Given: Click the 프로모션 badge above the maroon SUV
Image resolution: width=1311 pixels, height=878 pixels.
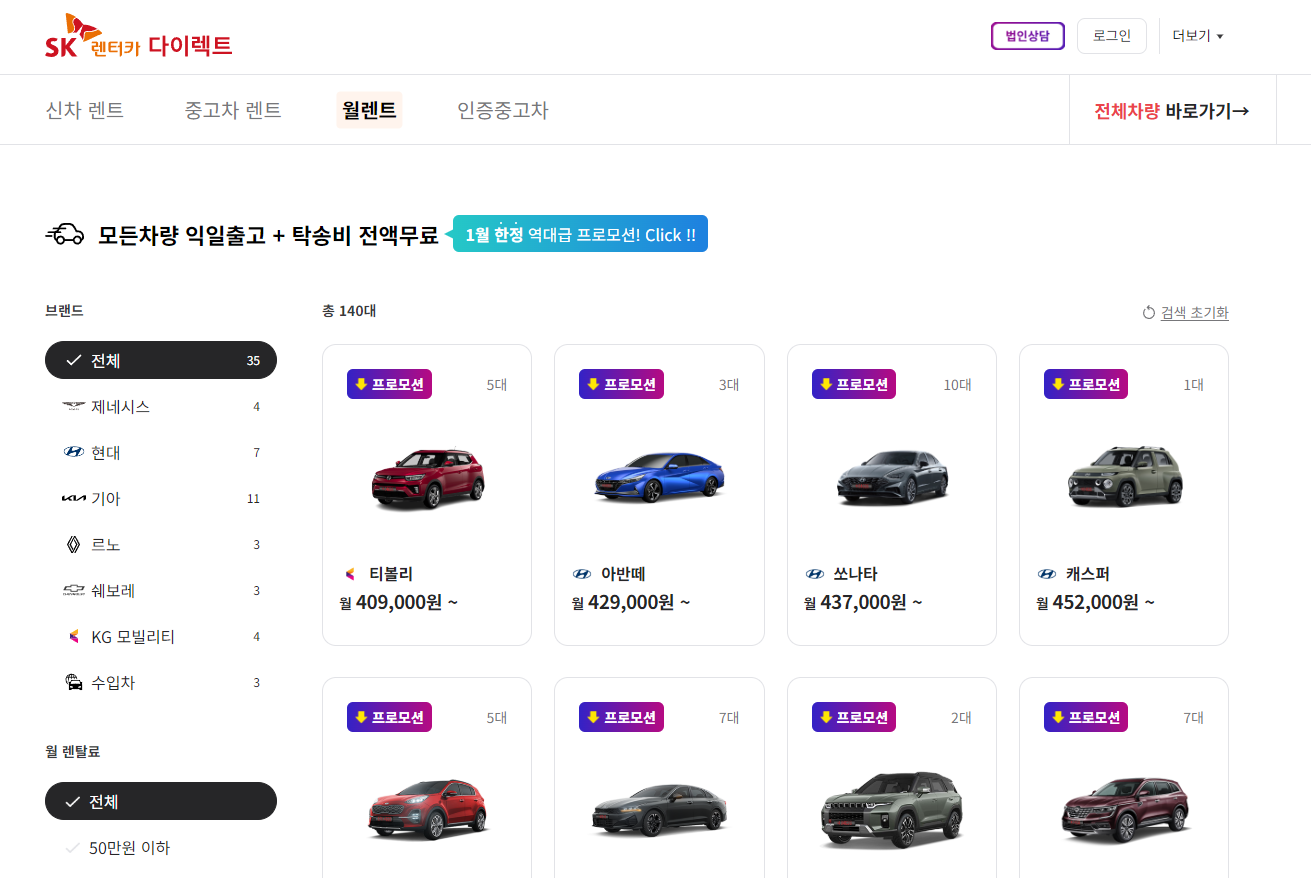Looking at the screenshot, I should coord(1086,717).
